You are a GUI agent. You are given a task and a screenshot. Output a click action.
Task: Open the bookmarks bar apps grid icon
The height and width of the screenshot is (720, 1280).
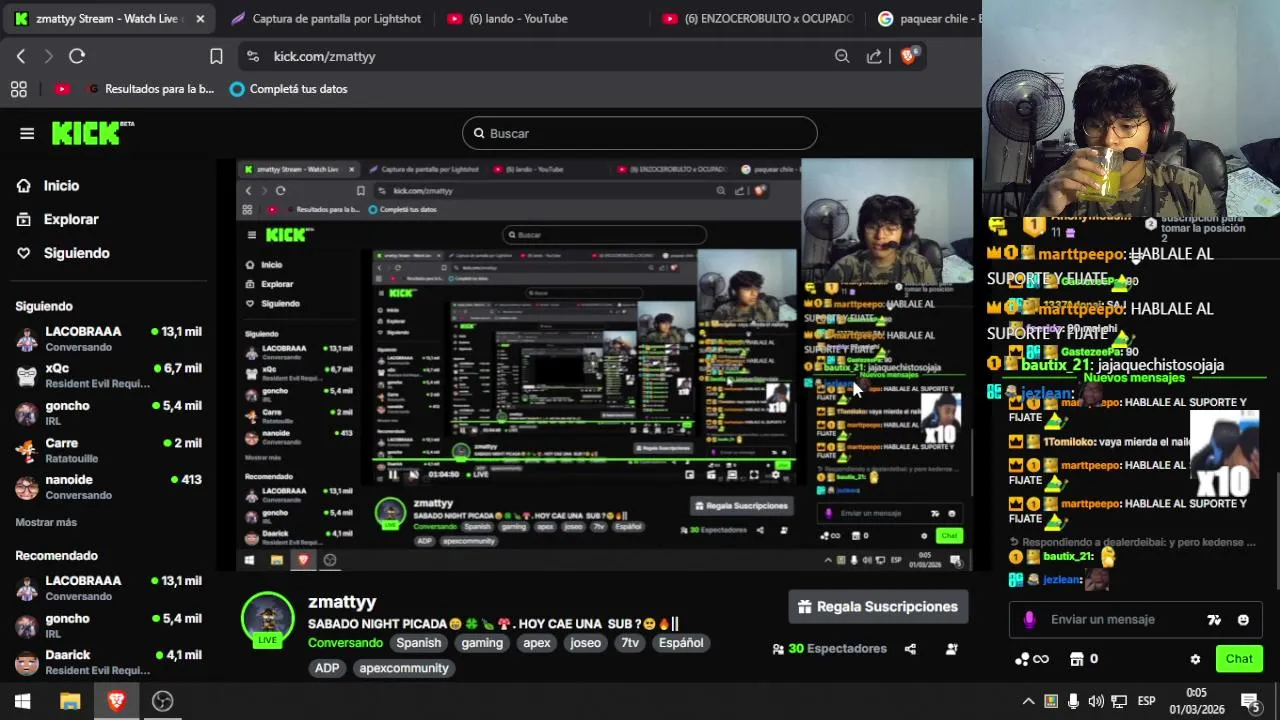click(x=18, y=89)
